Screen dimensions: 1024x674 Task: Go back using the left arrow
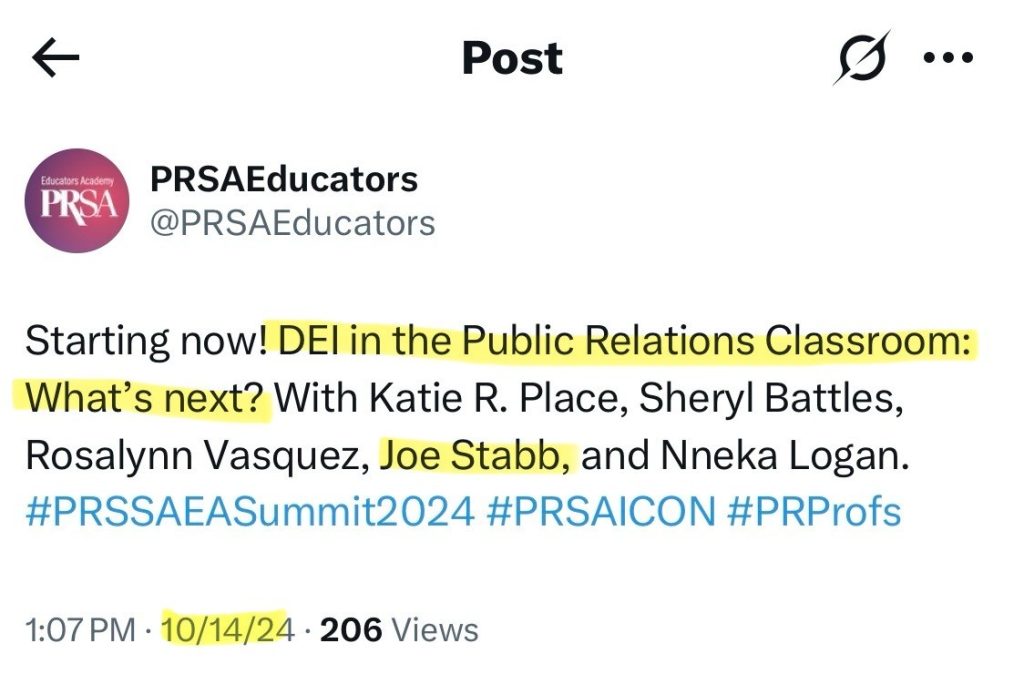coord(56,57)
